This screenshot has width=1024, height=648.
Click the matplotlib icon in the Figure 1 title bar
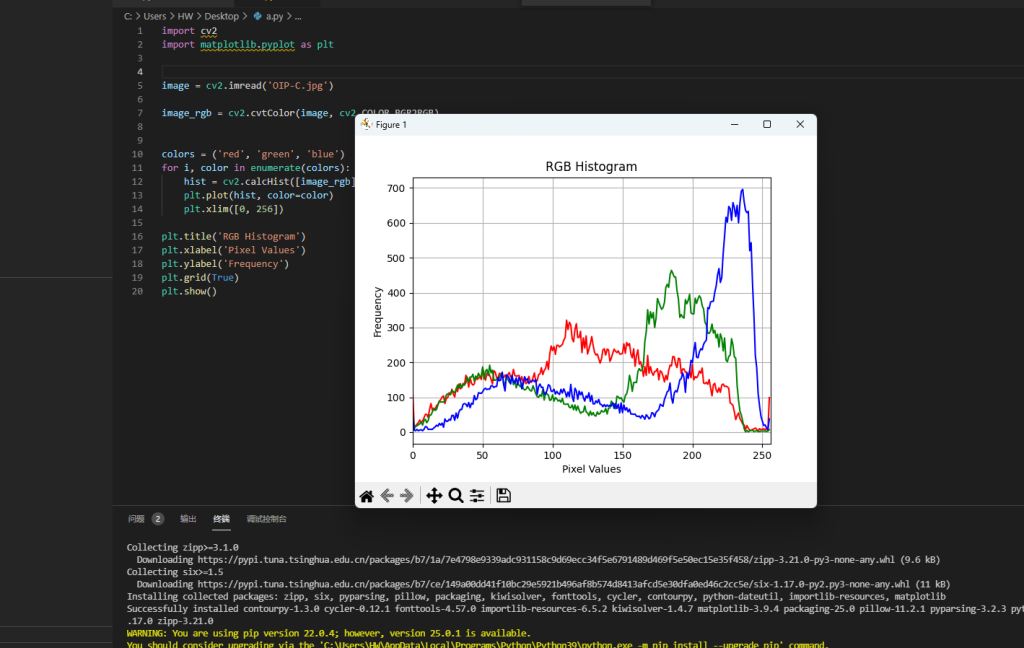coord(366,124)
